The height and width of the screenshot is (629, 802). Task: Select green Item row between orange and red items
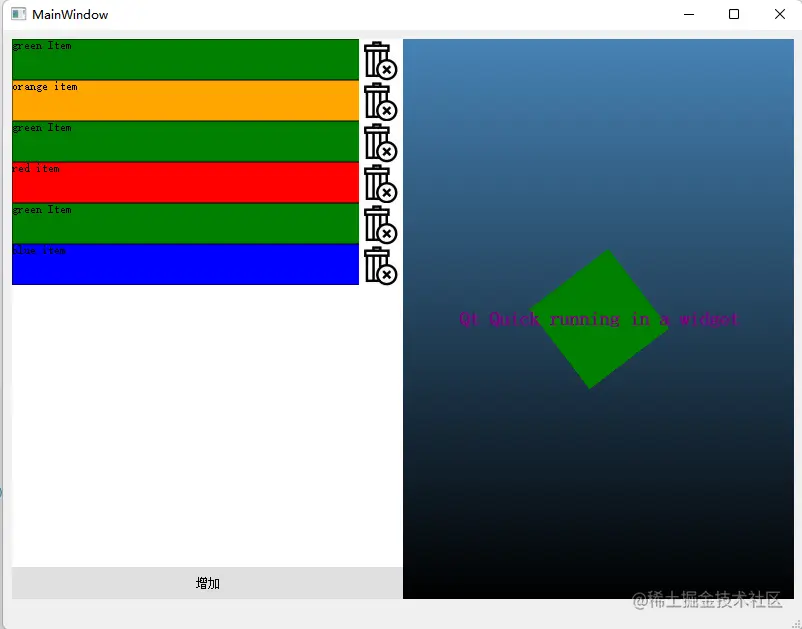(185, 142)
